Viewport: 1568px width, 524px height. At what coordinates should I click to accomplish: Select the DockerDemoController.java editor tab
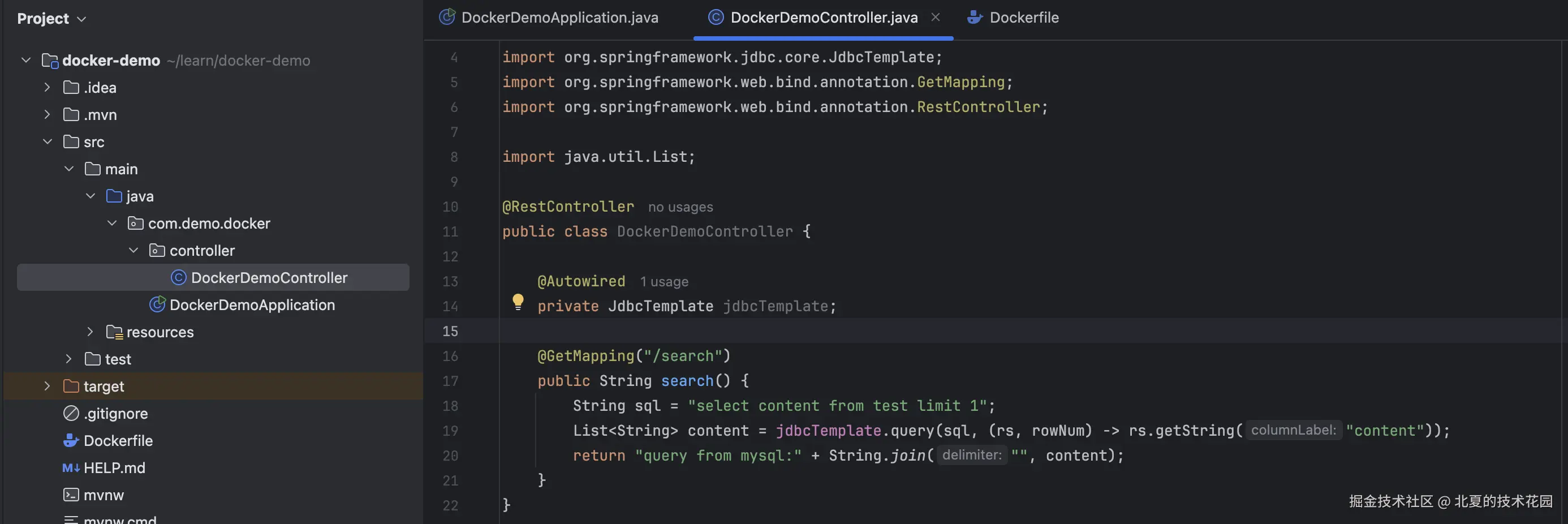point(824,18)
